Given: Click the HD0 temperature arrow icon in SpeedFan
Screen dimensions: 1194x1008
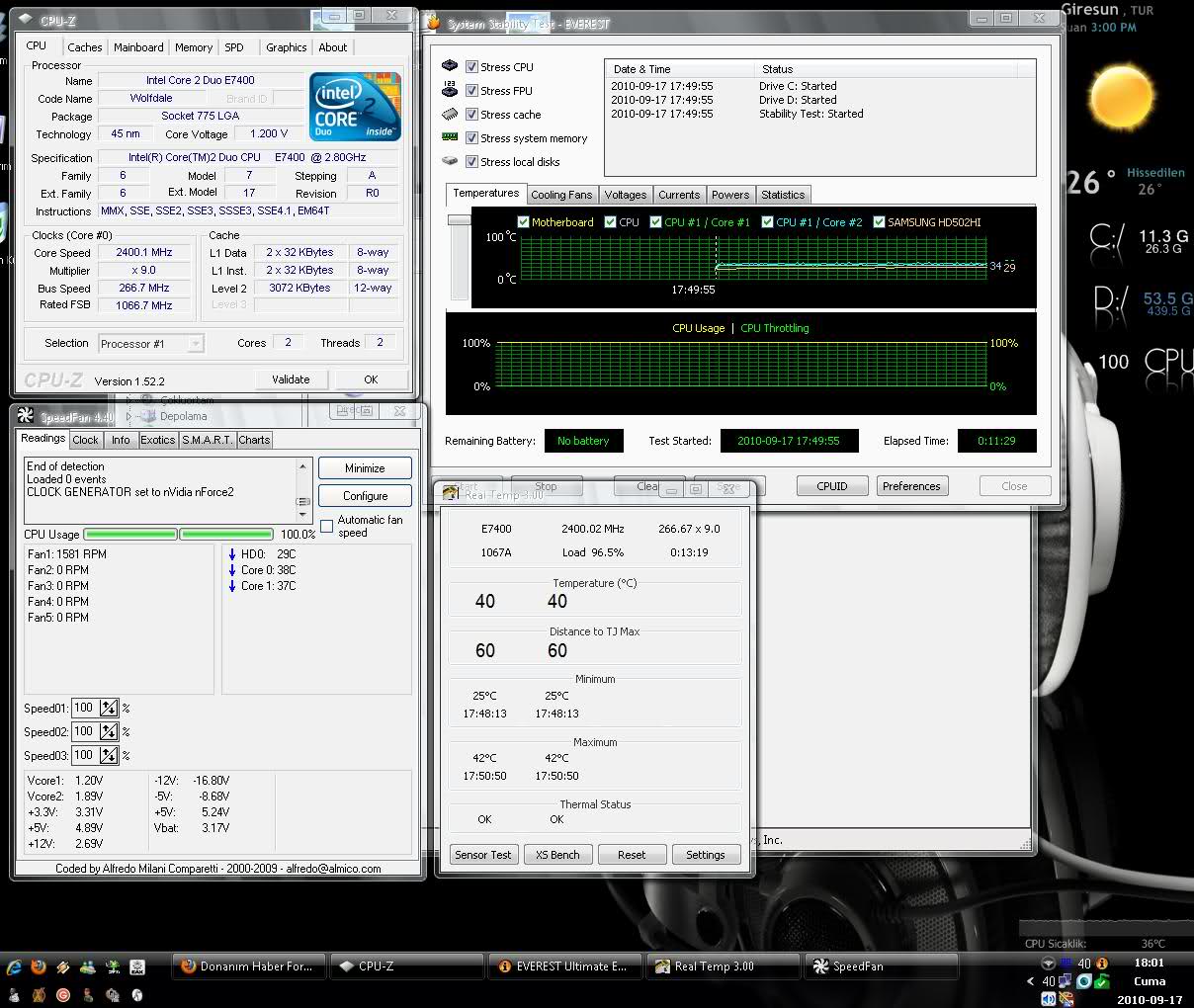Looking at the screenshot, I should coord(232,554).
